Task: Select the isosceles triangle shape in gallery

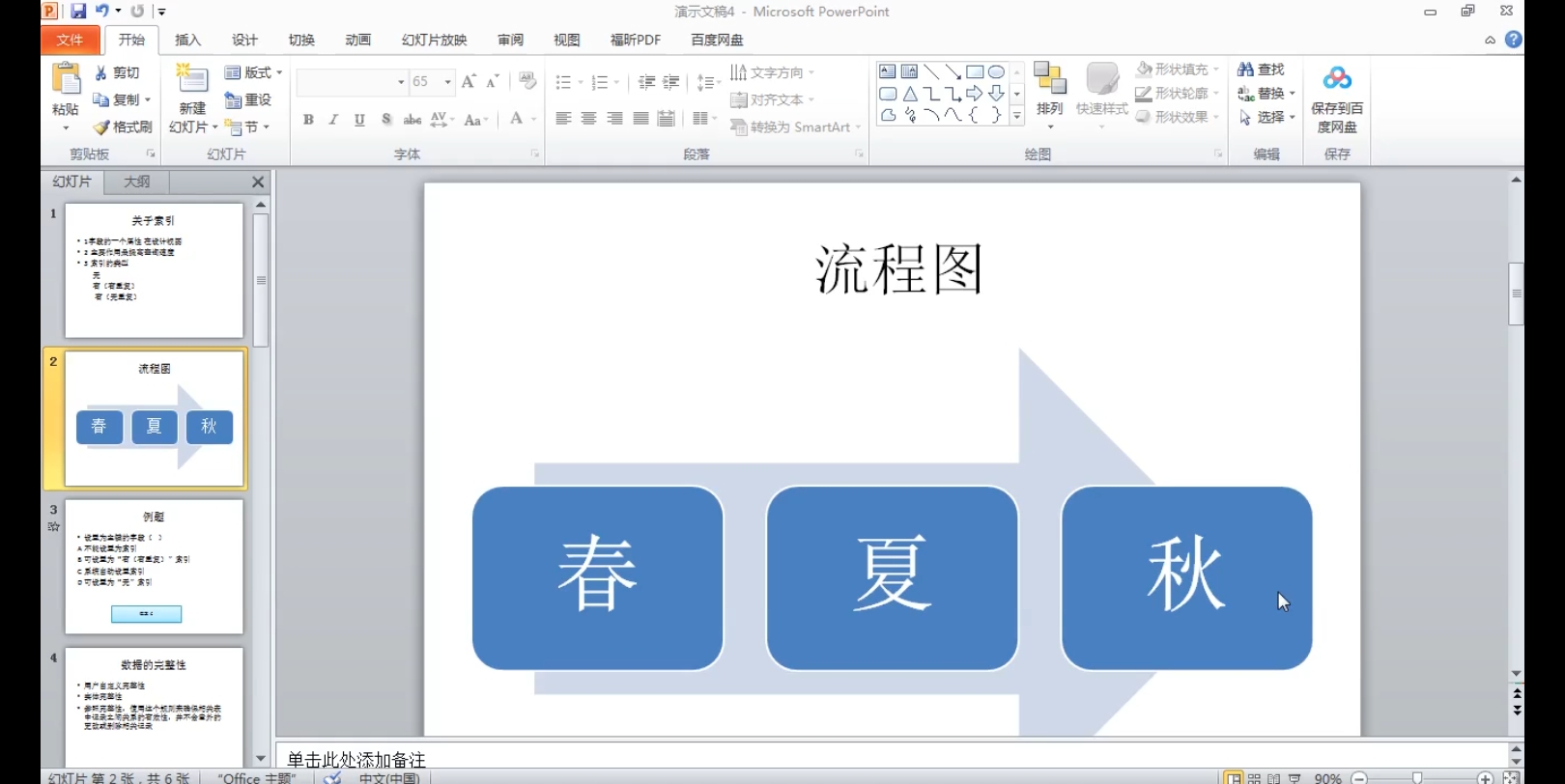Action: pyautogui.click(x=910, y=94)
